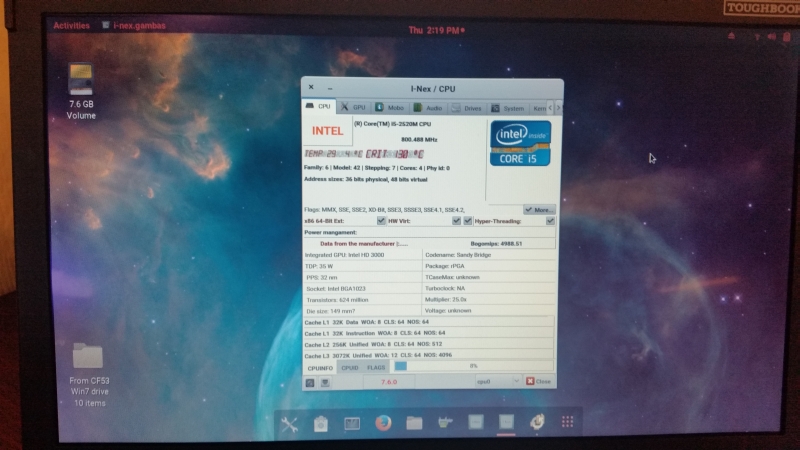Image resolution: width=800 pixels, height=450 pixels.
Task: Switch to the CPU tab
Action: [x=318, y=106]
